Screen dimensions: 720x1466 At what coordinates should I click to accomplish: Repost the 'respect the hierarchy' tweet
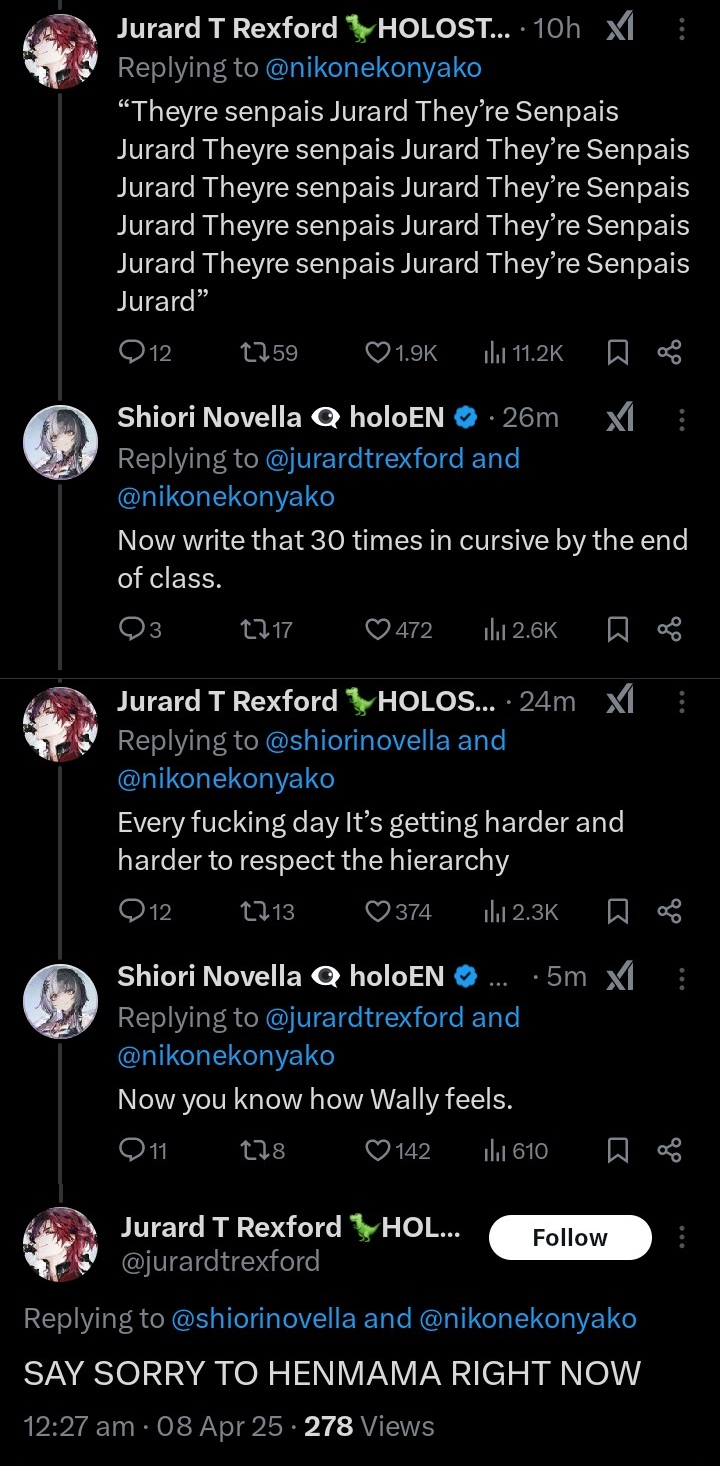point(254,911)
